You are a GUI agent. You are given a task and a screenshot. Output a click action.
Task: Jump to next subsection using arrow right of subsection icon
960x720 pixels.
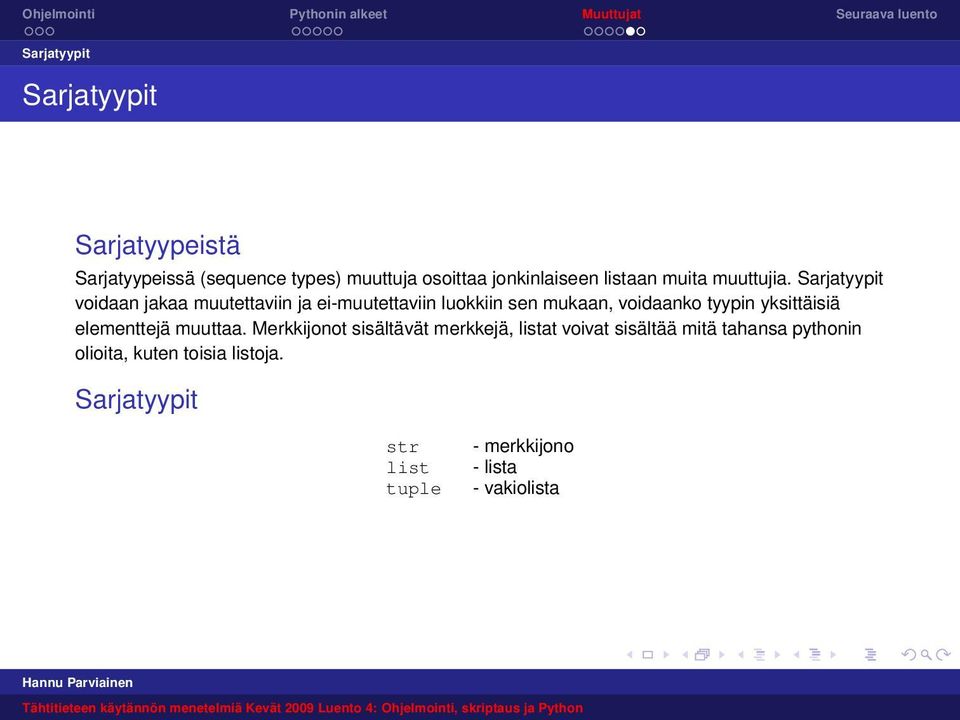pos(778,654)
